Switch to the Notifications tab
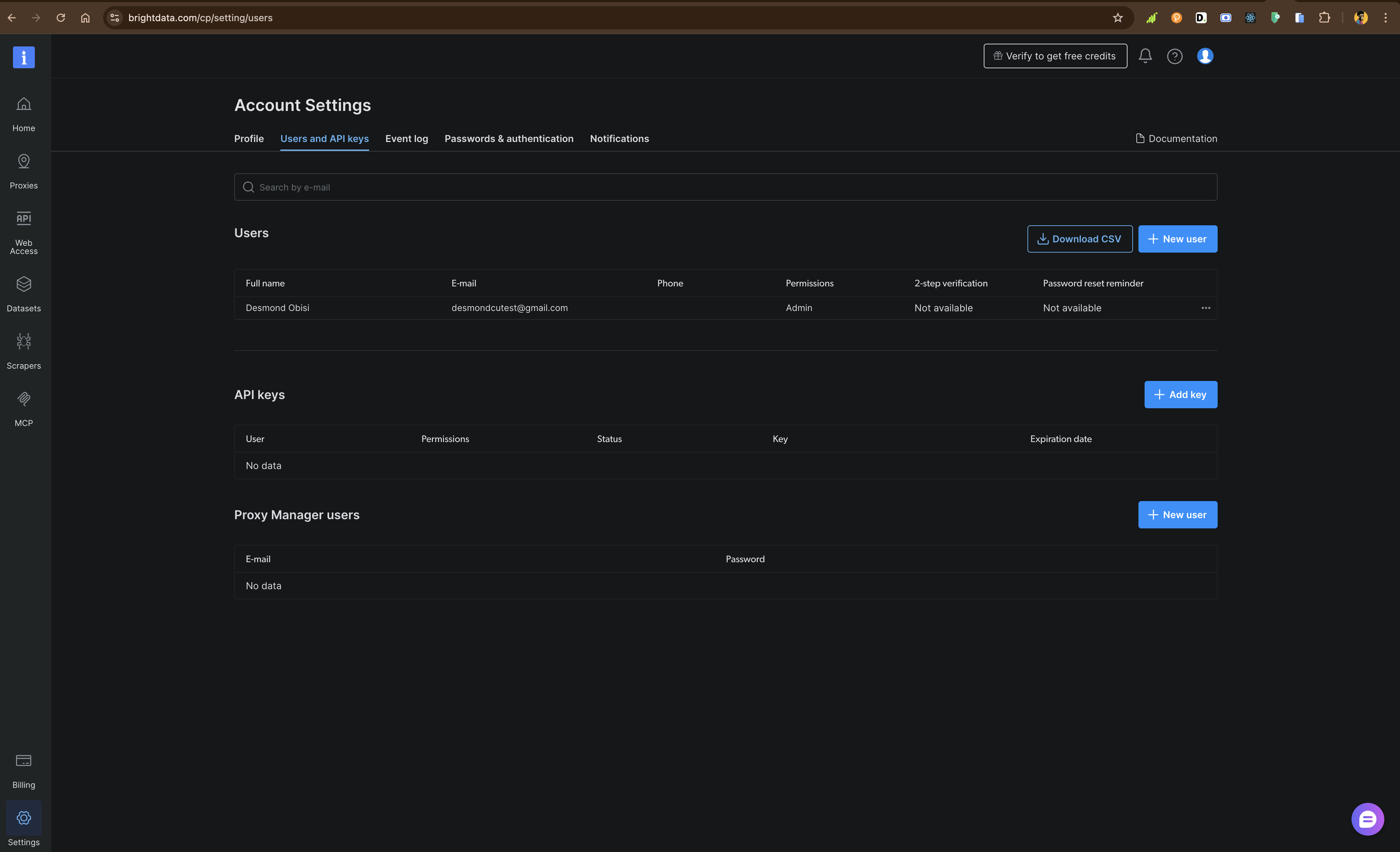Screen dimensions: 1400x852 tap(619, 139)
